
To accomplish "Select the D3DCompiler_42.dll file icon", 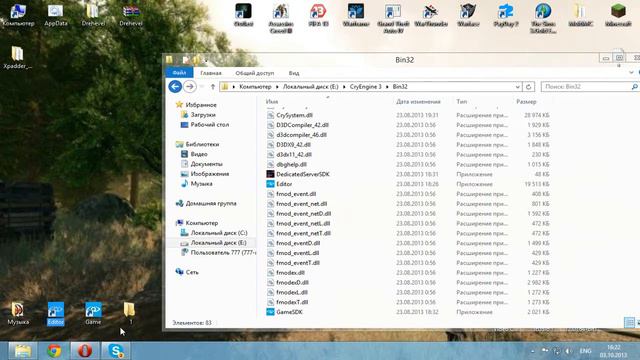I will 270,125.
